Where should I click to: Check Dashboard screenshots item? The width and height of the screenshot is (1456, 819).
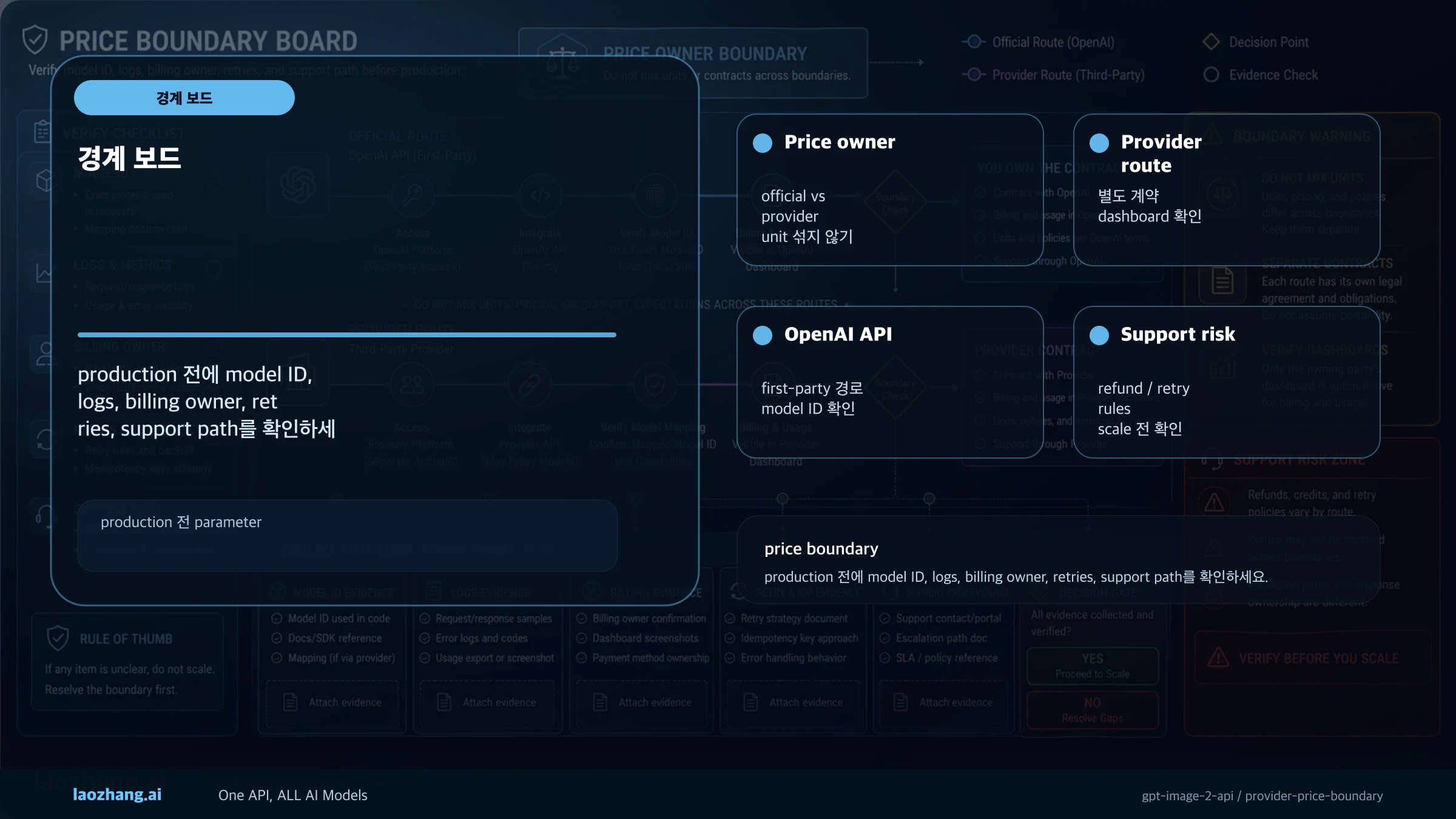pos(581,638)
